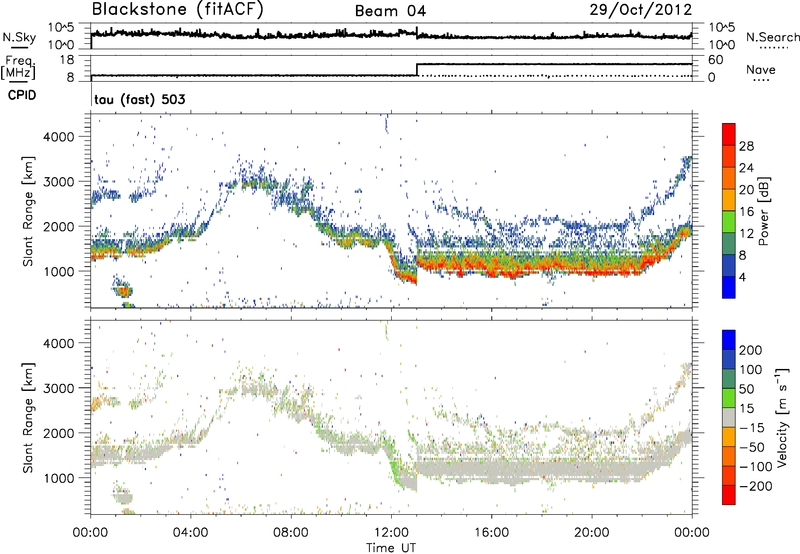Click the velocity panel's Slant Range [km] label
Screen dimensions: 800x554
(28, 417)
